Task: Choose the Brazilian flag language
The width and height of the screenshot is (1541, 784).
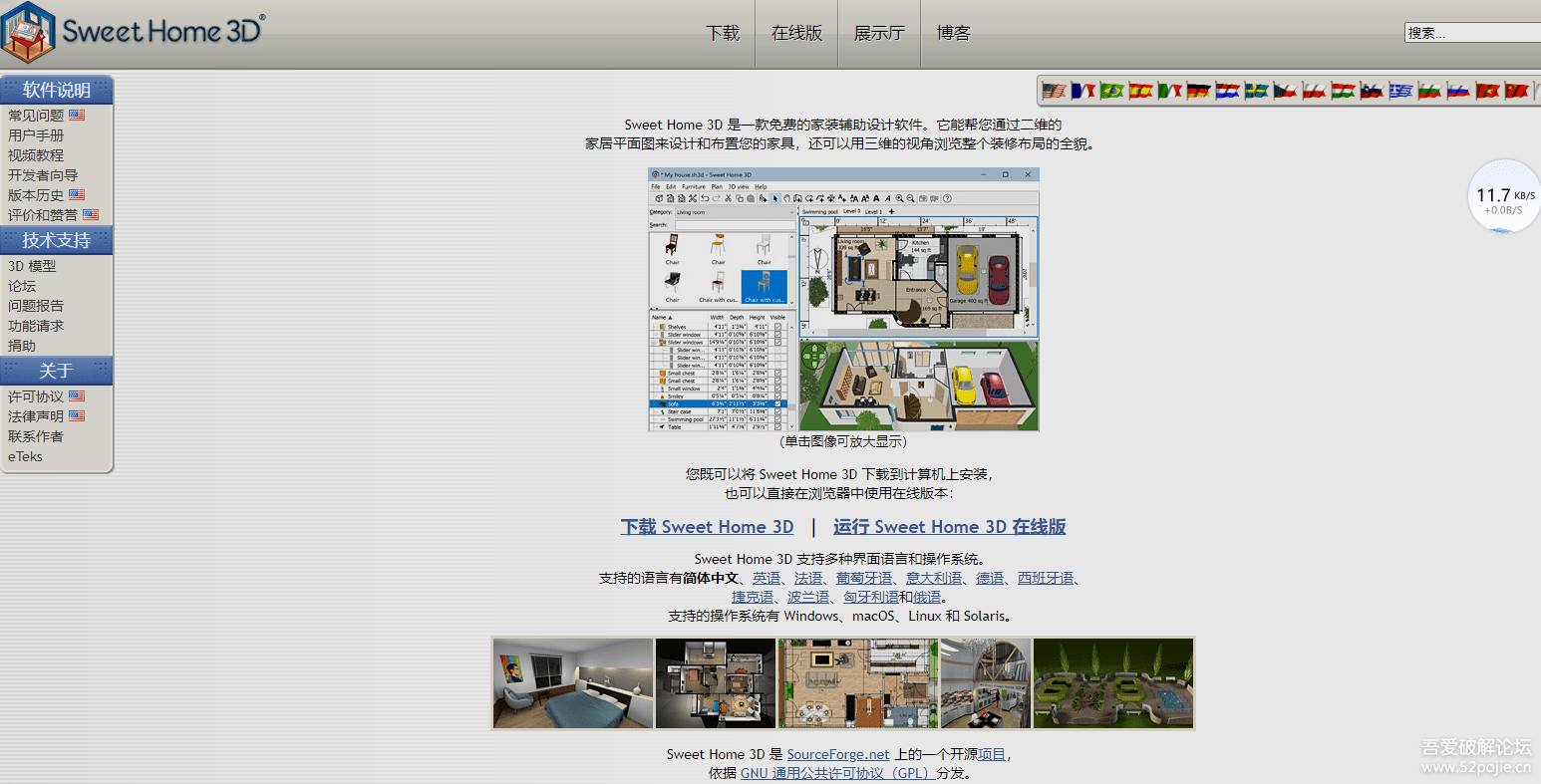Action: click(1112, 91)
